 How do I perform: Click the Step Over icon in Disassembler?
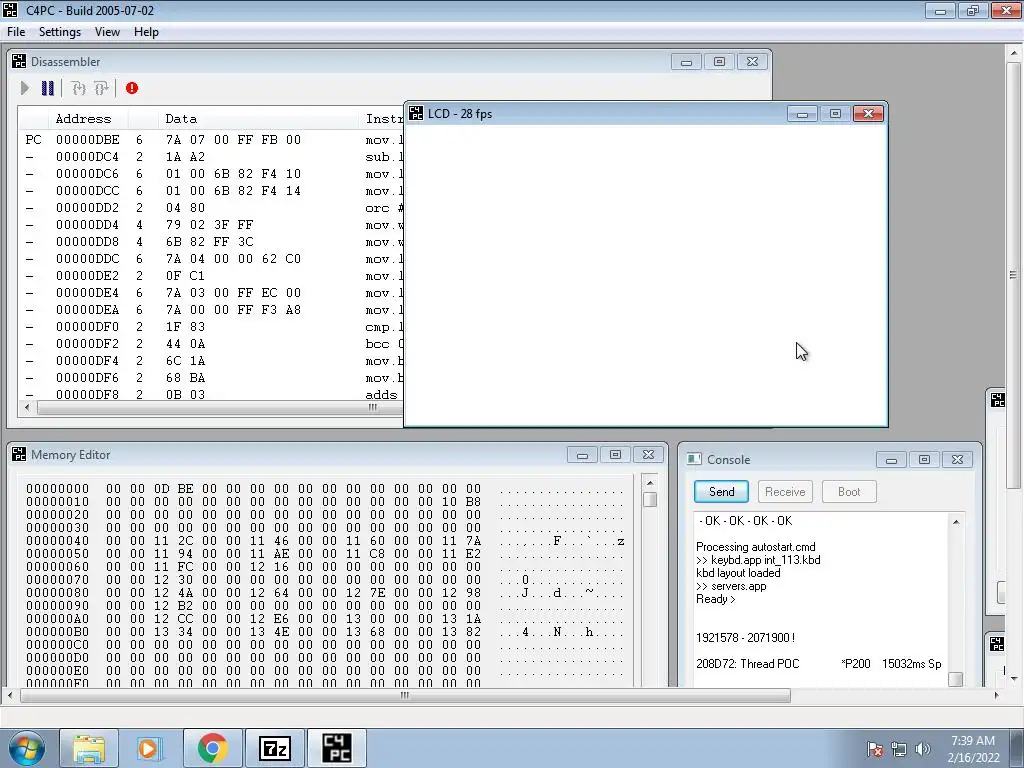click(101, 88)
